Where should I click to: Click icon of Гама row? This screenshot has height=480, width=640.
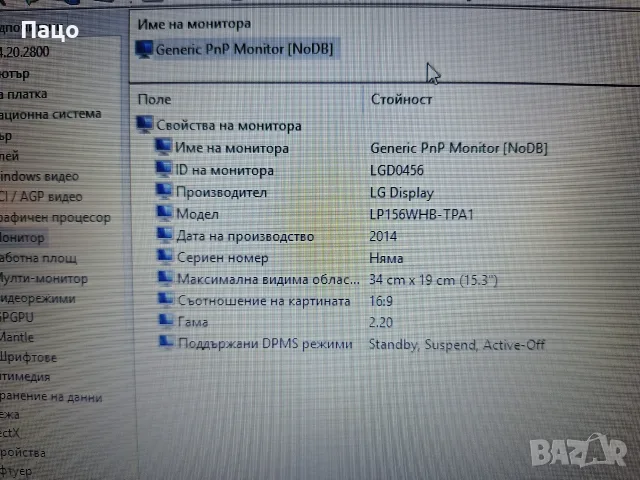coord(166,320)
